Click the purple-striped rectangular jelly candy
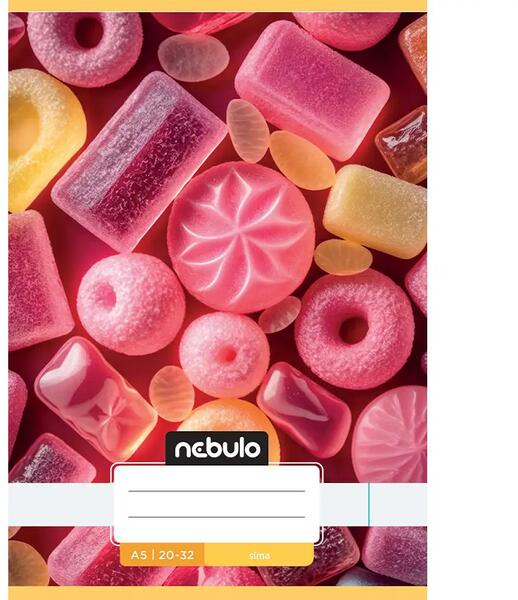 point(139,161)
